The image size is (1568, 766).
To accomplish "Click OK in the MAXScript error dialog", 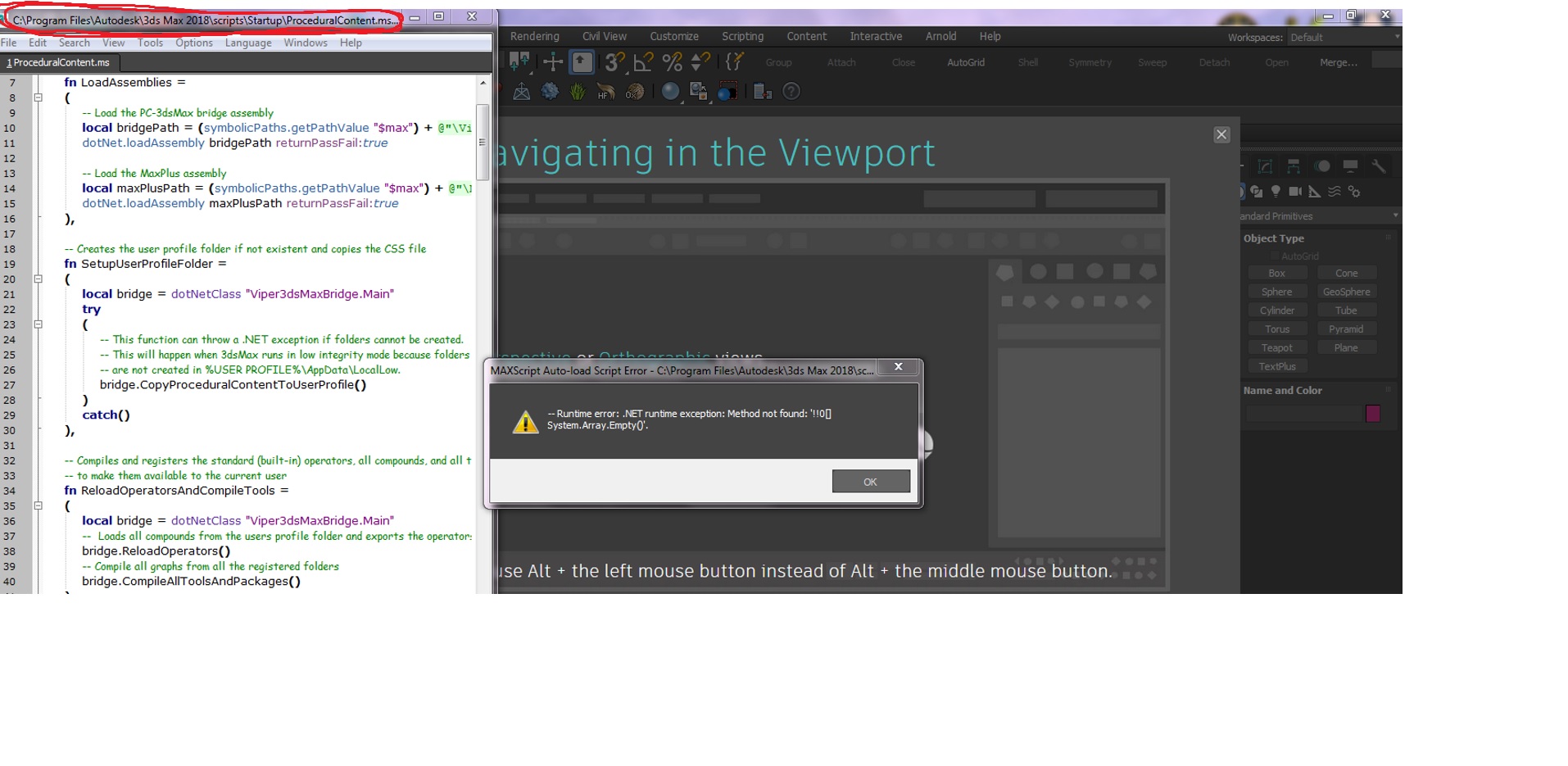I will [x=870, y=482].
